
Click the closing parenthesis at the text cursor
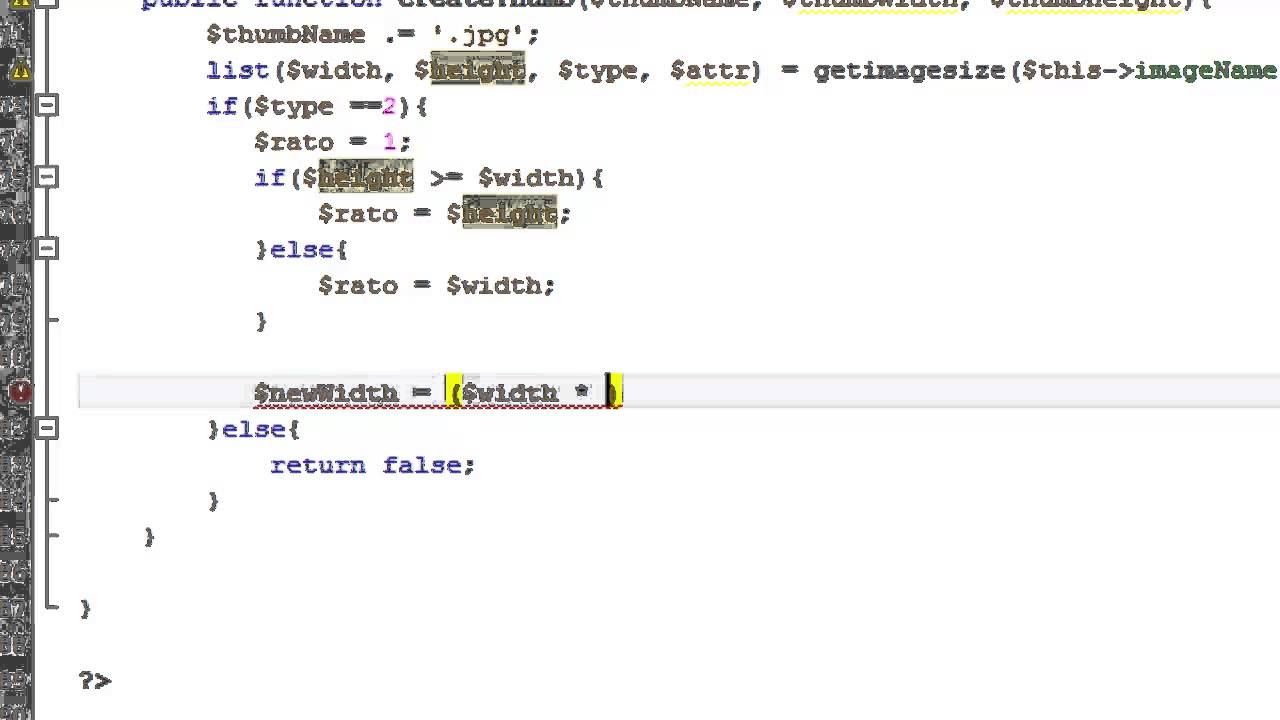[614, 392]
